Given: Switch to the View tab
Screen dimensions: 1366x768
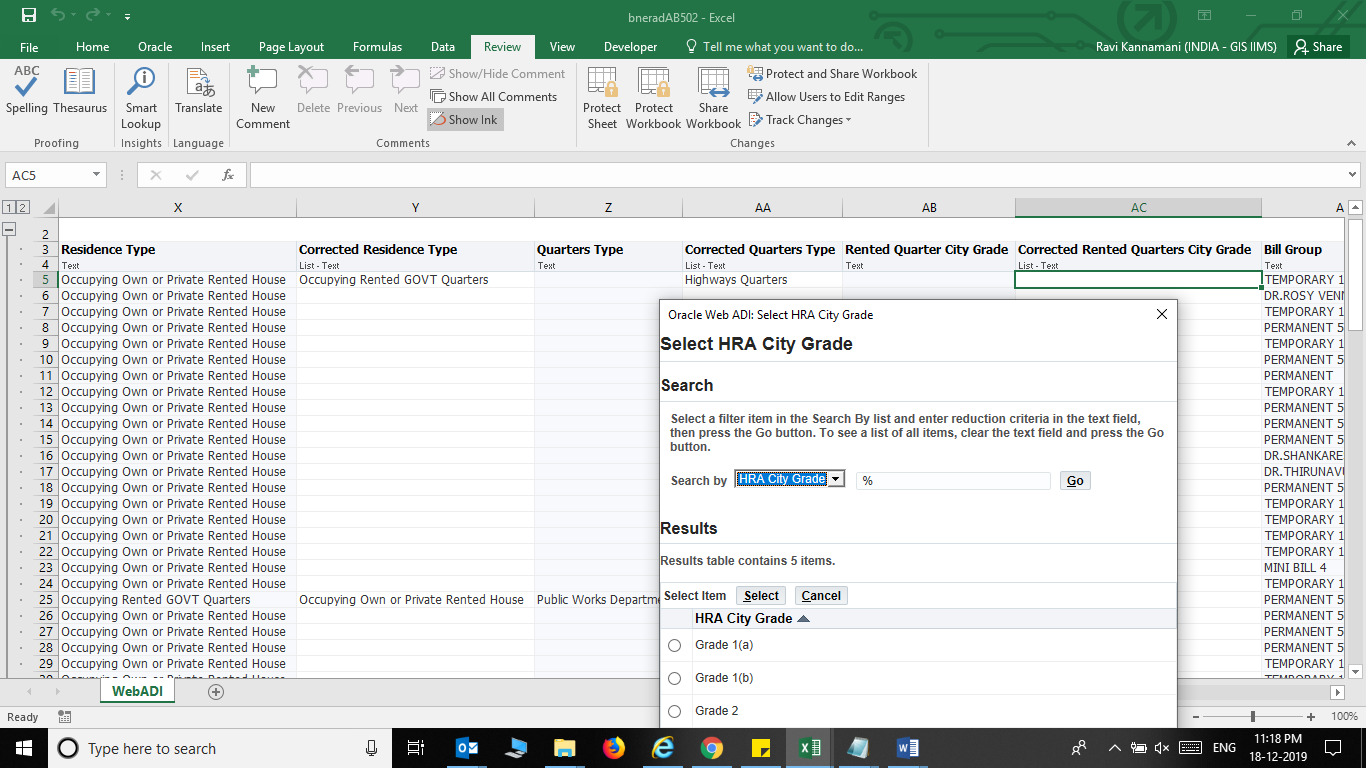Looking at the screenshot, I should coord(562,47).
